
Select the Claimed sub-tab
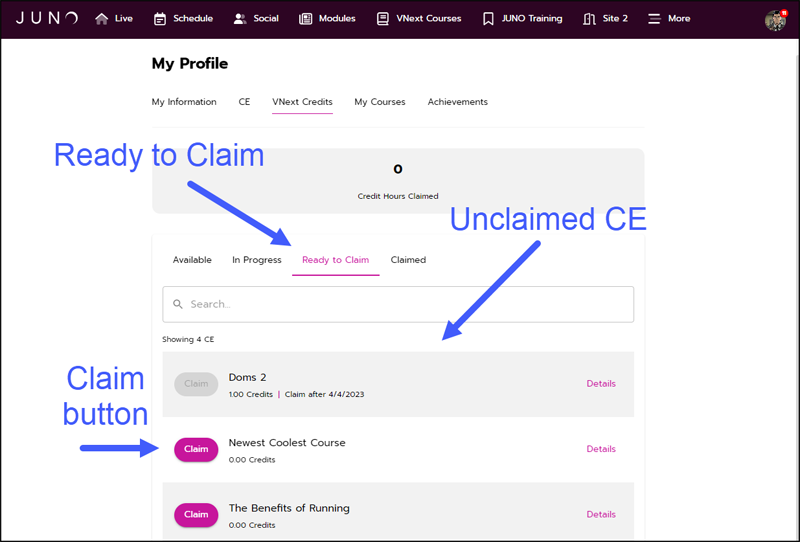(x=408, y=260)
